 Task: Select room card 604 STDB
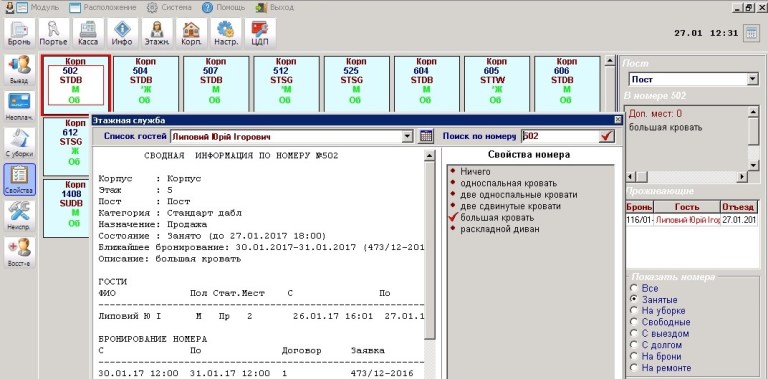click(427, 85)
